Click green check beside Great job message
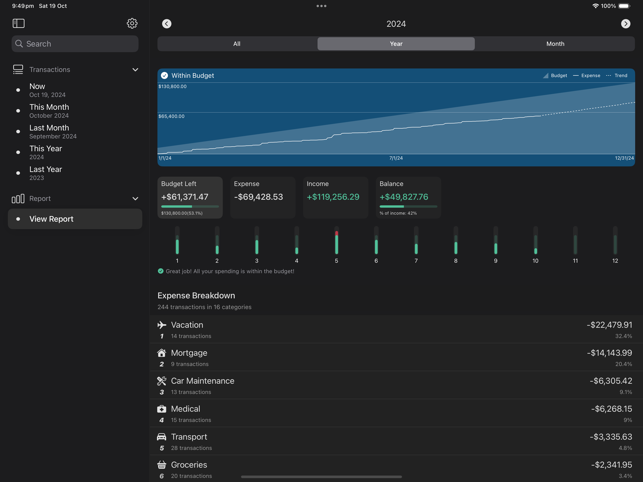643x482 pixels. pos(161,271)
